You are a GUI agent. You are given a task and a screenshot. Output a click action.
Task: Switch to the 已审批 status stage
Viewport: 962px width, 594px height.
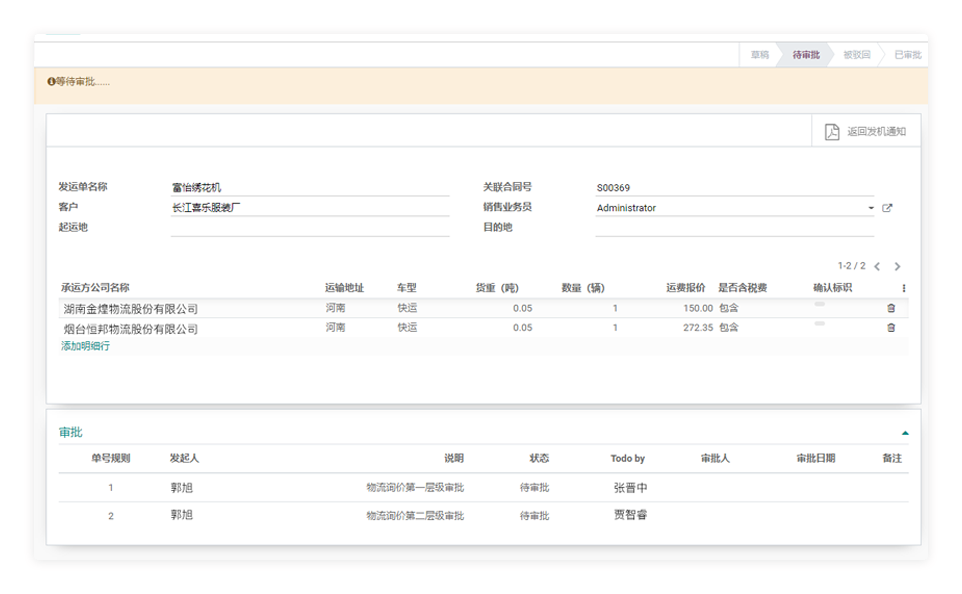(907, 55)
